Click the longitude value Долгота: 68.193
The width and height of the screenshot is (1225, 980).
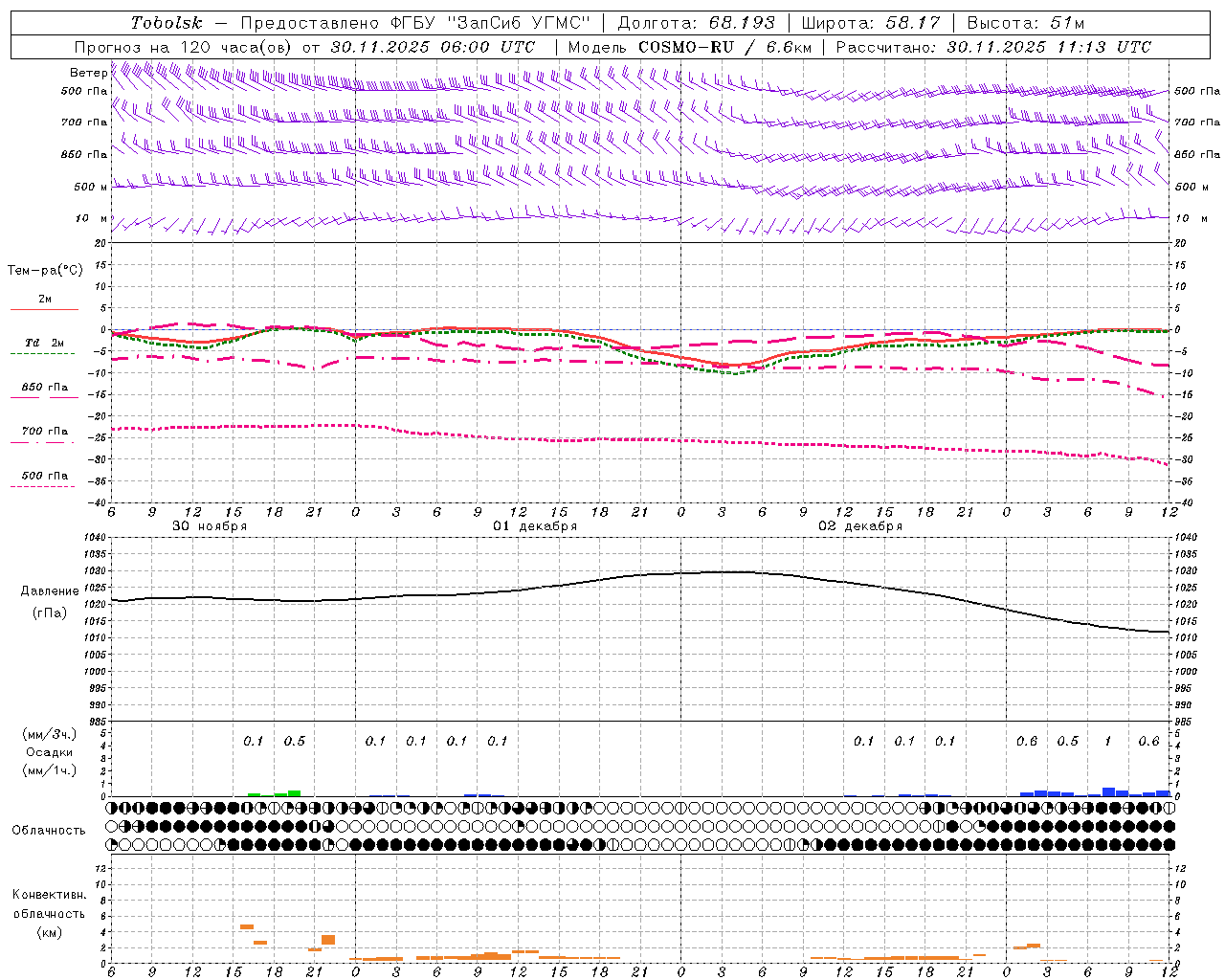[x=696, y=23]
